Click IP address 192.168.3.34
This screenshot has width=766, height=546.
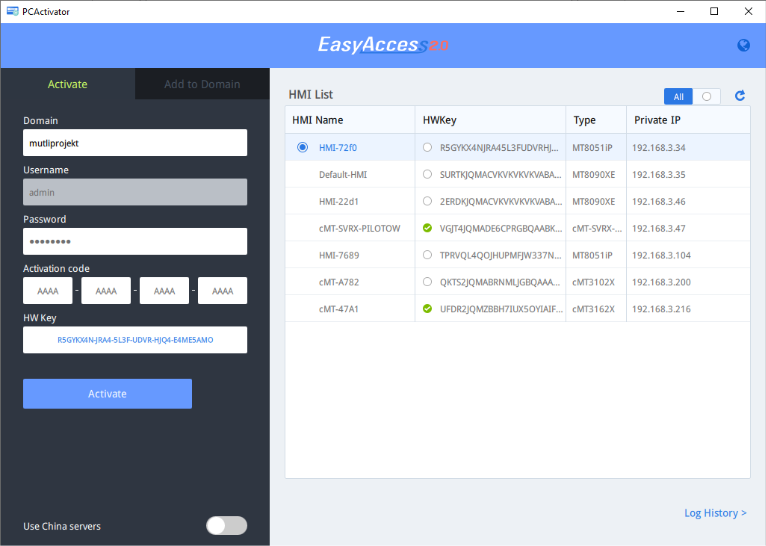pyautogui.click(x=659, y=147)
